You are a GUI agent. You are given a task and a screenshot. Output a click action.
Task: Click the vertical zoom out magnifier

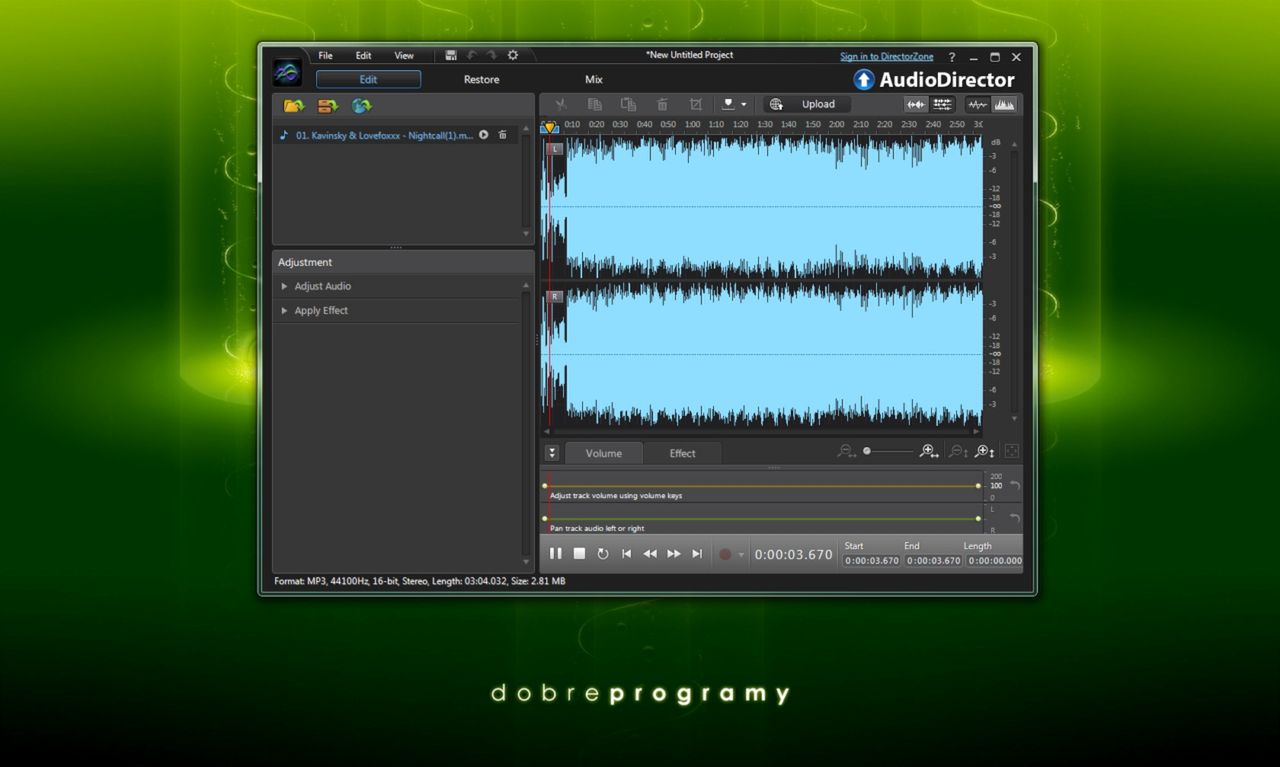click(x=957, y=452)
